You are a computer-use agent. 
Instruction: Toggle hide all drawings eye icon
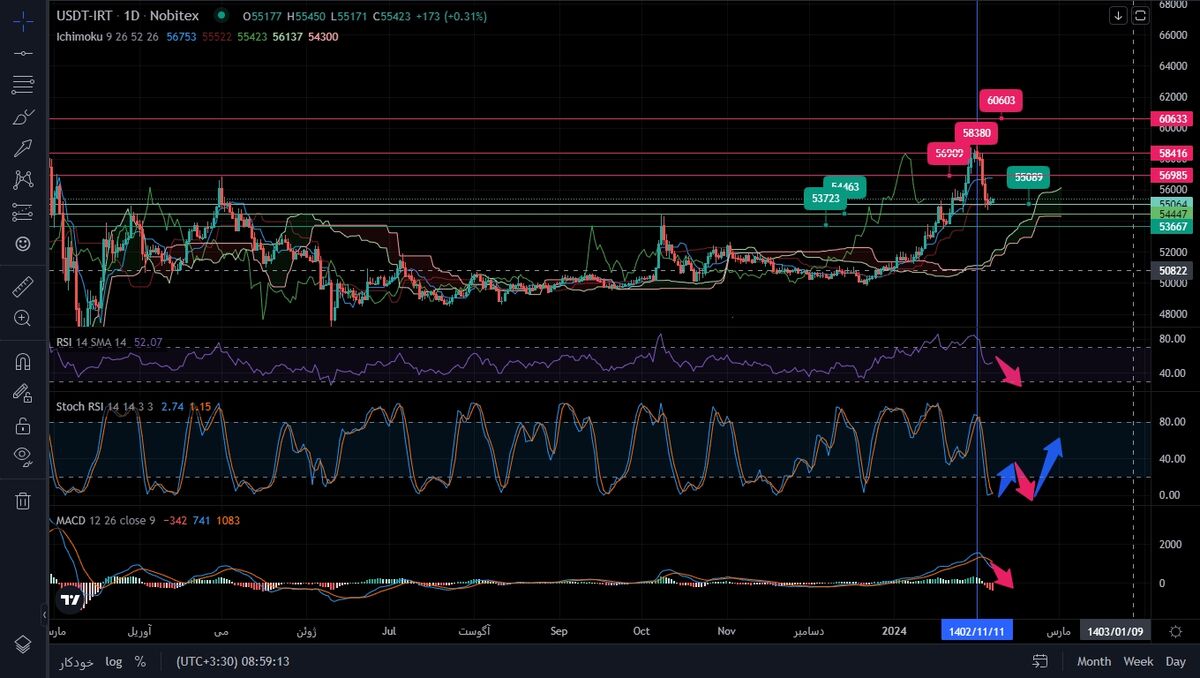[x=22, y=457]
